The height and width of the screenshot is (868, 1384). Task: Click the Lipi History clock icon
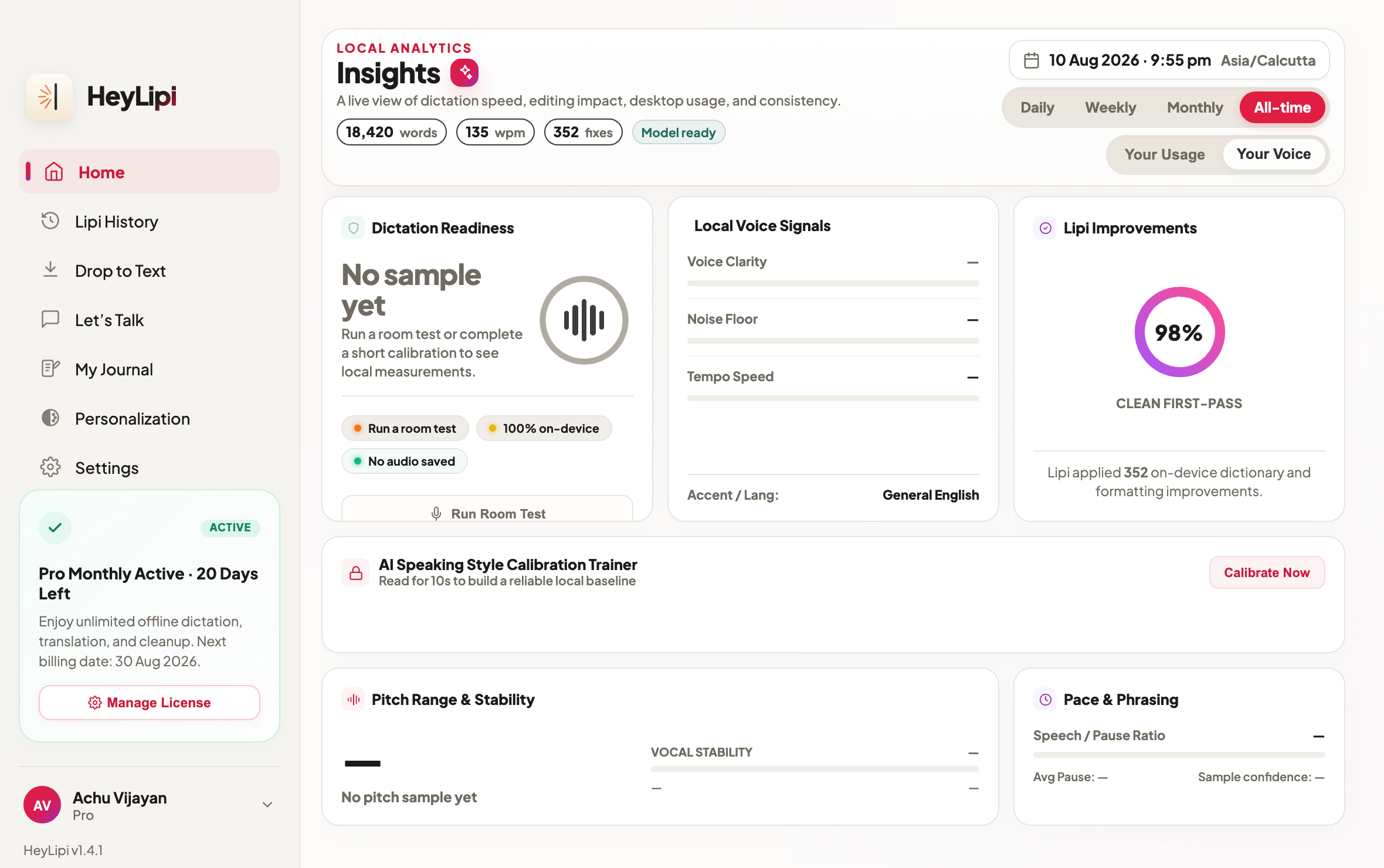(x=50, y=221)
